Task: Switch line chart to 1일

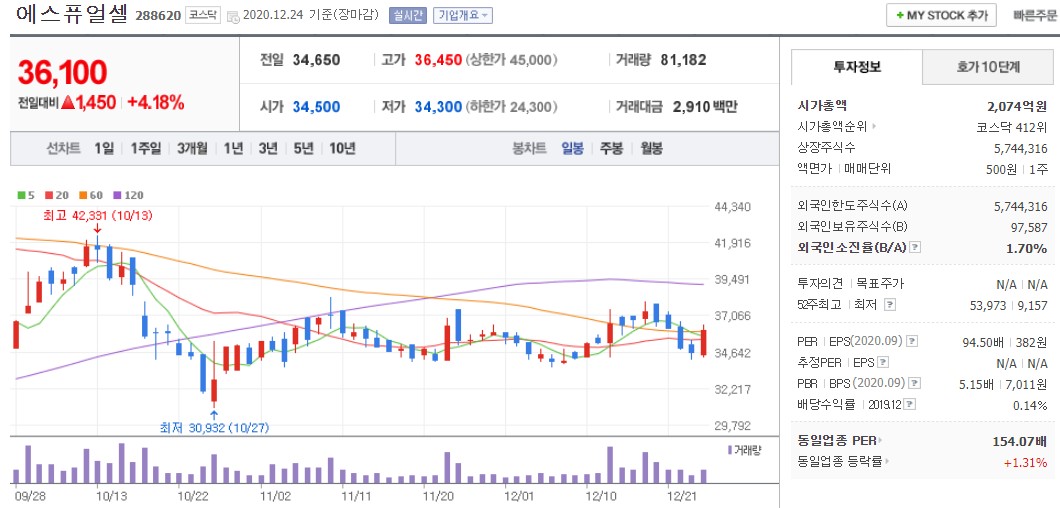Action: click(x=104, y=149)
